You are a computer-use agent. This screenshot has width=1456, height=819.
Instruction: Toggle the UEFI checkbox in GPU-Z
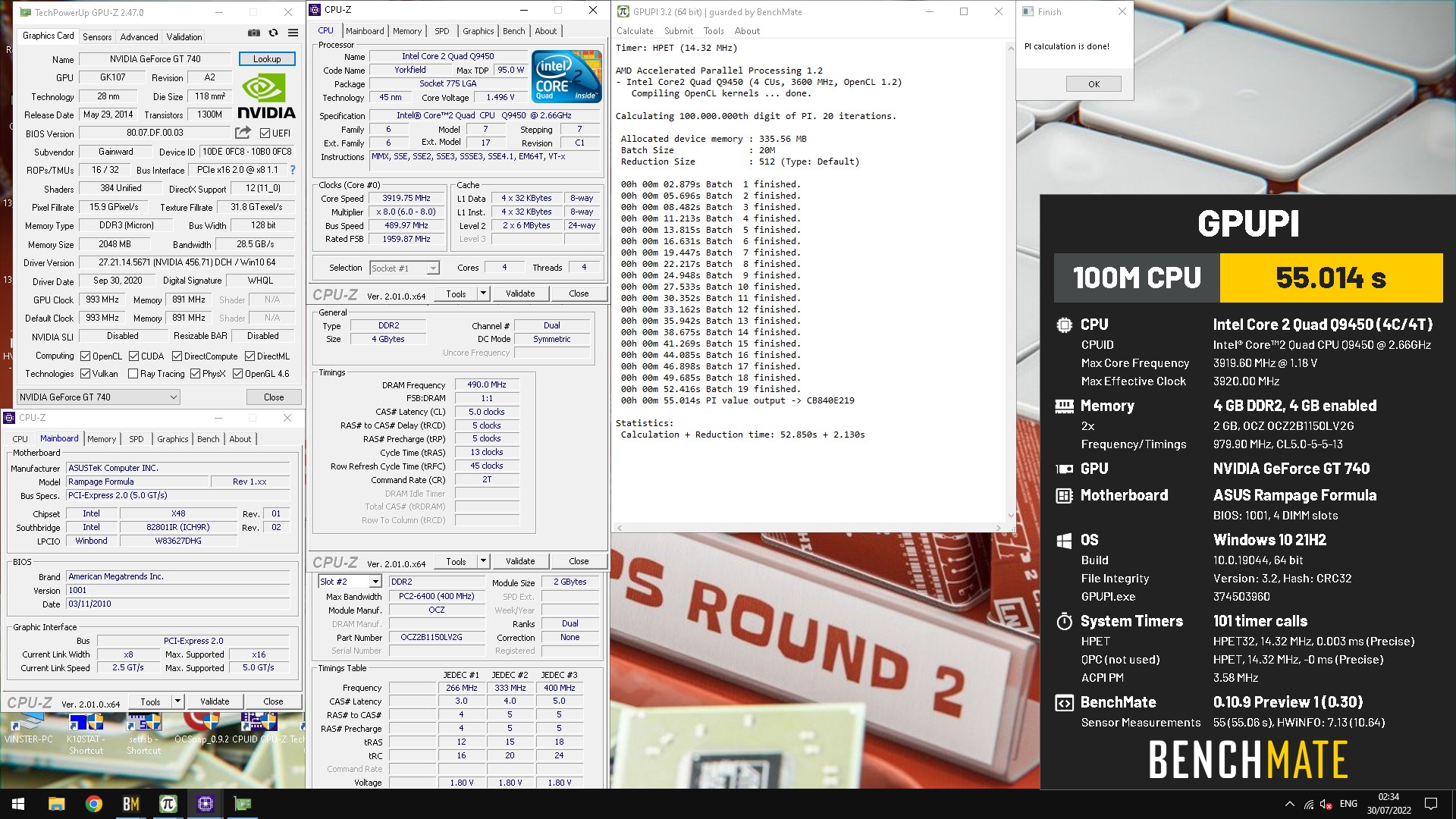(265, 133)
